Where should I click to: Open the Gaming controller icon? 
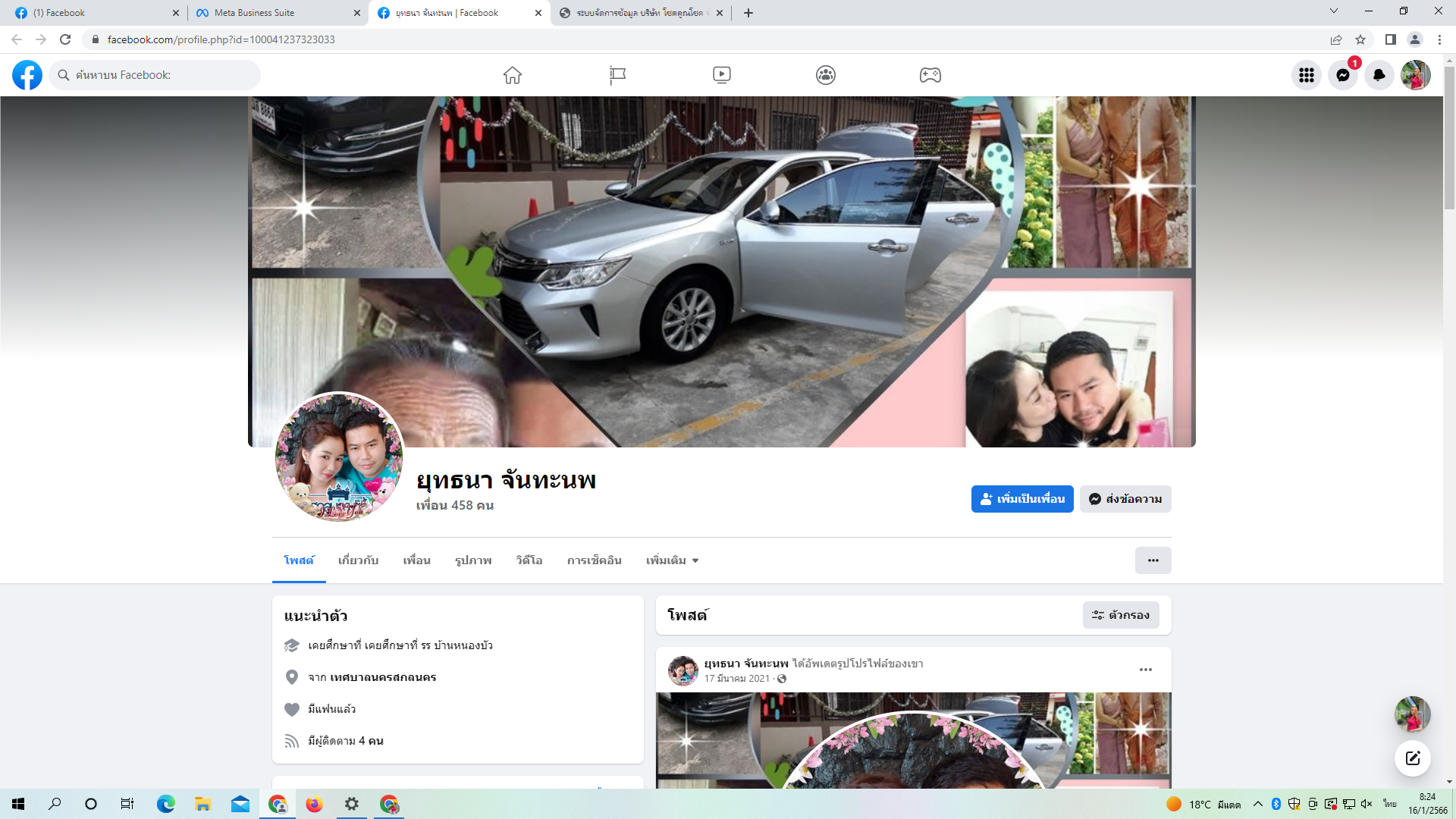pos(930,75)
